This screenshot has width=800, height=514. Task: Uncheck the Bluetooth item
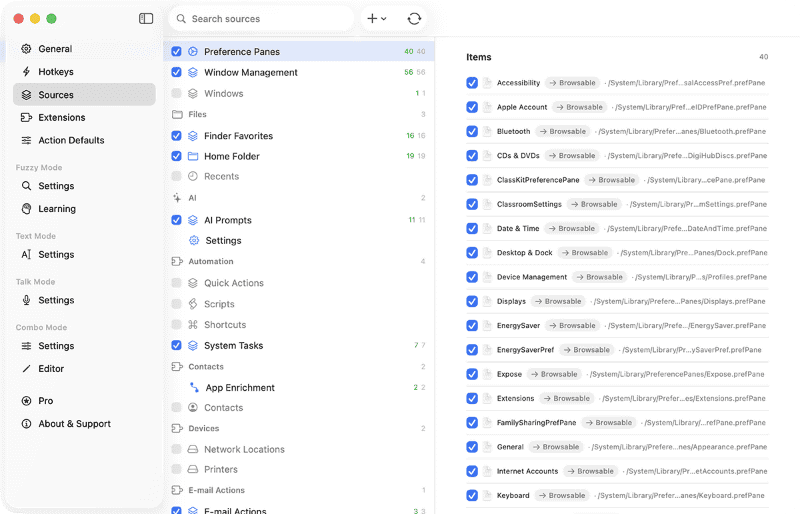click(x=472, y=131)
